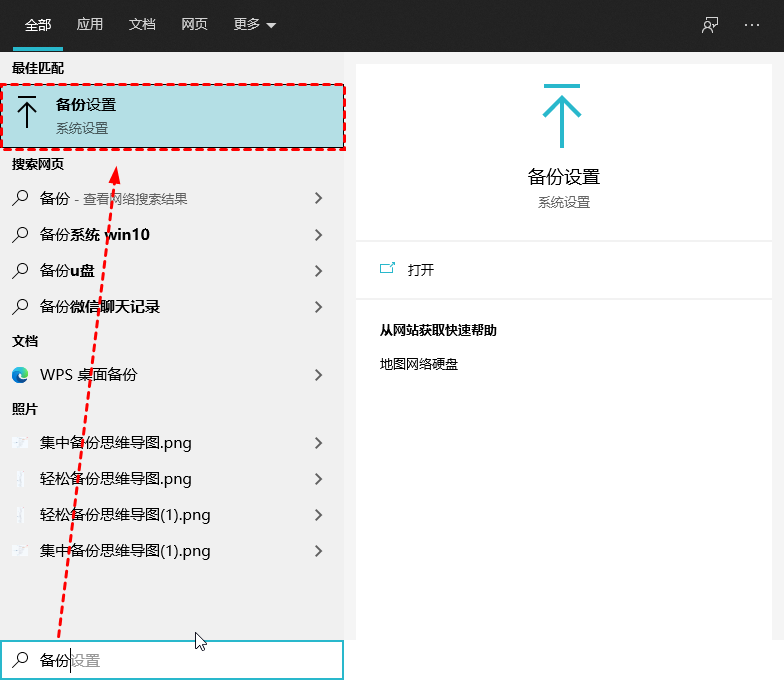Image resolution: width=784 pixels, height=680 pixels.
Task: Open the 地图网络硬盘 quick help link
Action: pos(419,364)
